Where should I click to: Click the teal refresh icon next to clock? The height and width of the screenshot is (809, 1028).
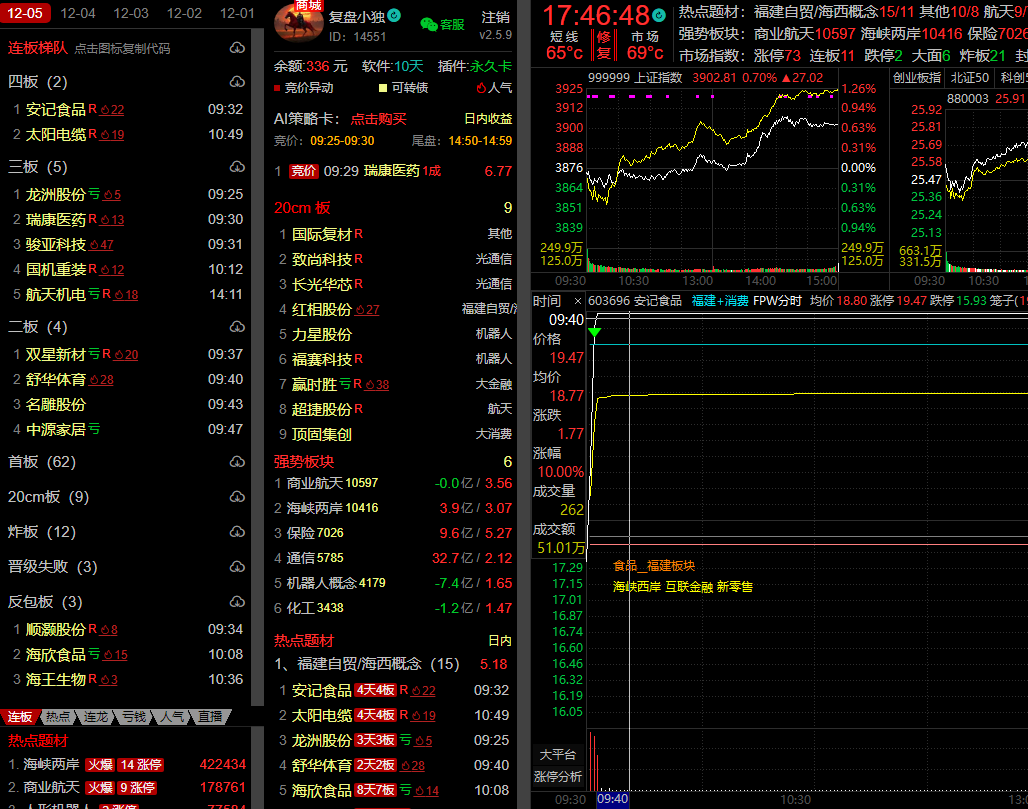(x=661, y=16)
